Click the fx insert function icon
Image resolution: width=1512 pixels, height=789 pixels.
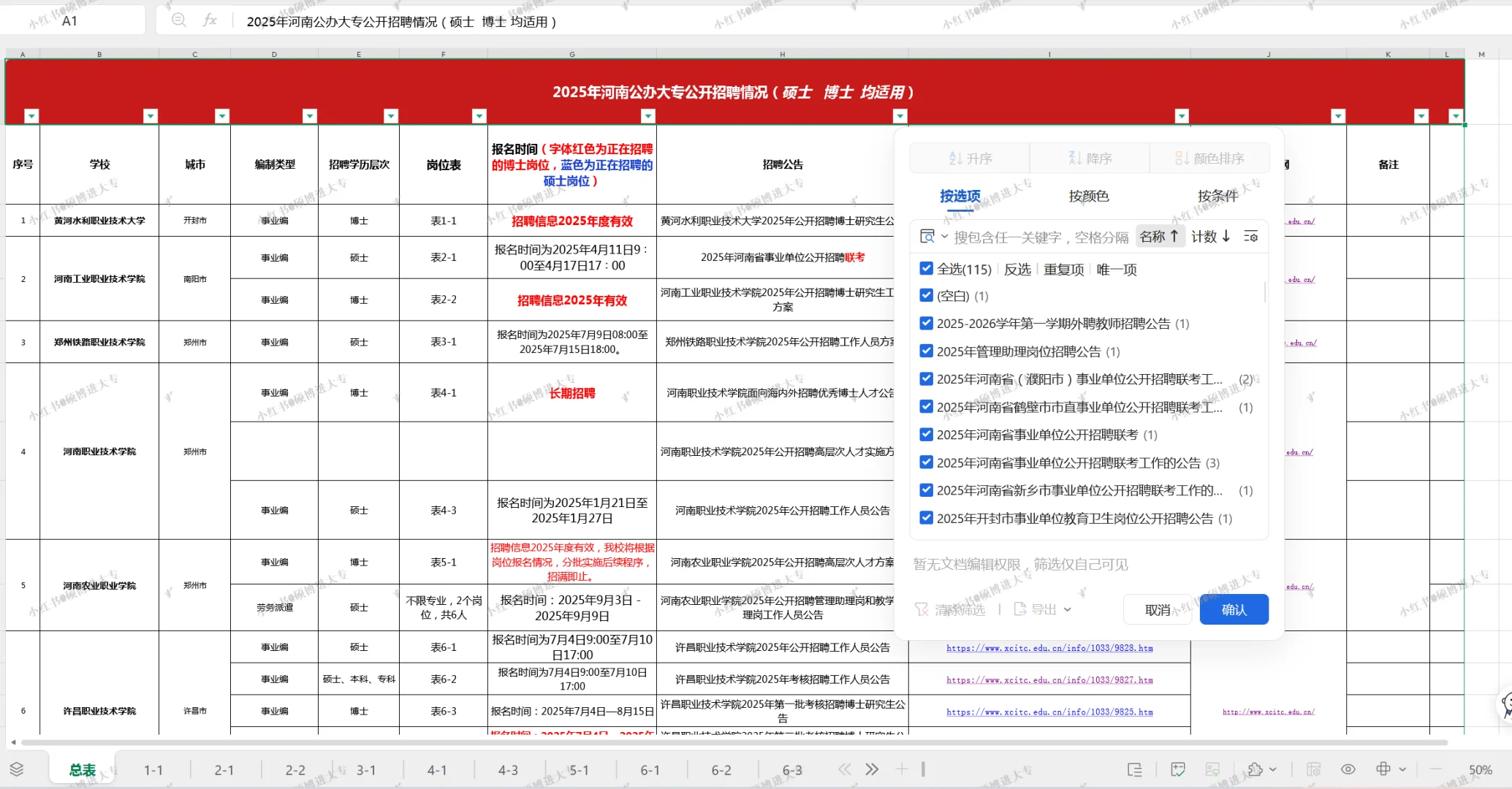[210, 20]
